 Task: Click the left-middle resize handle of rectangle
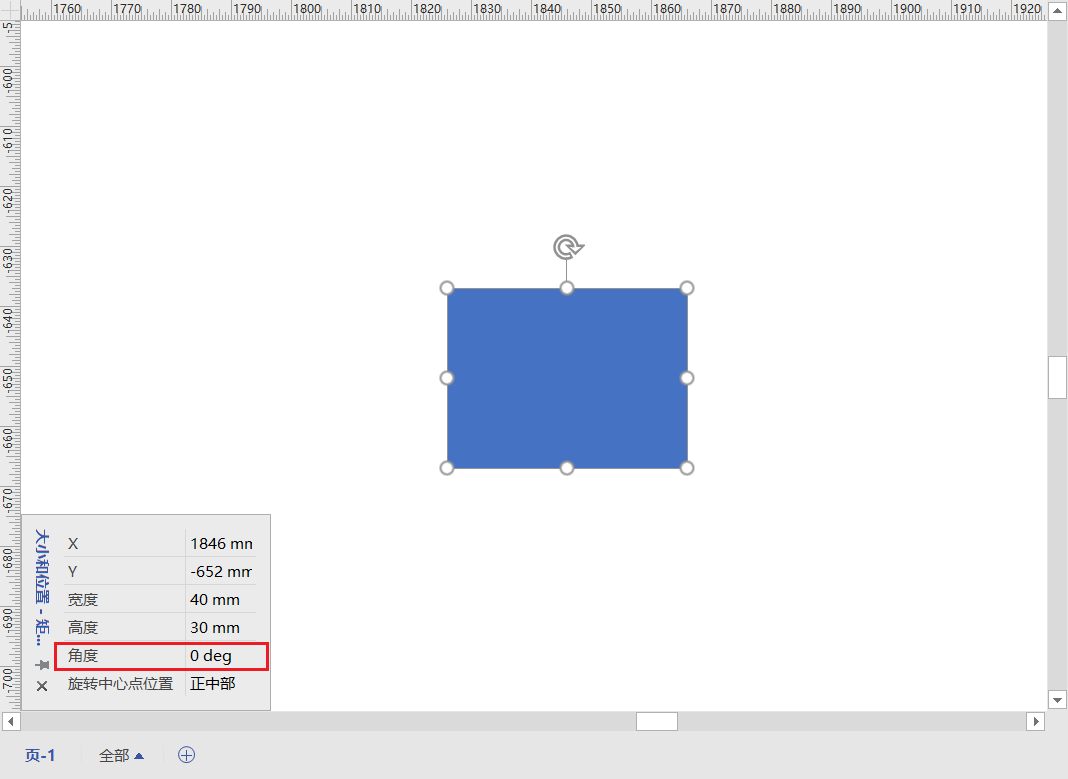(x=447, y=378)
